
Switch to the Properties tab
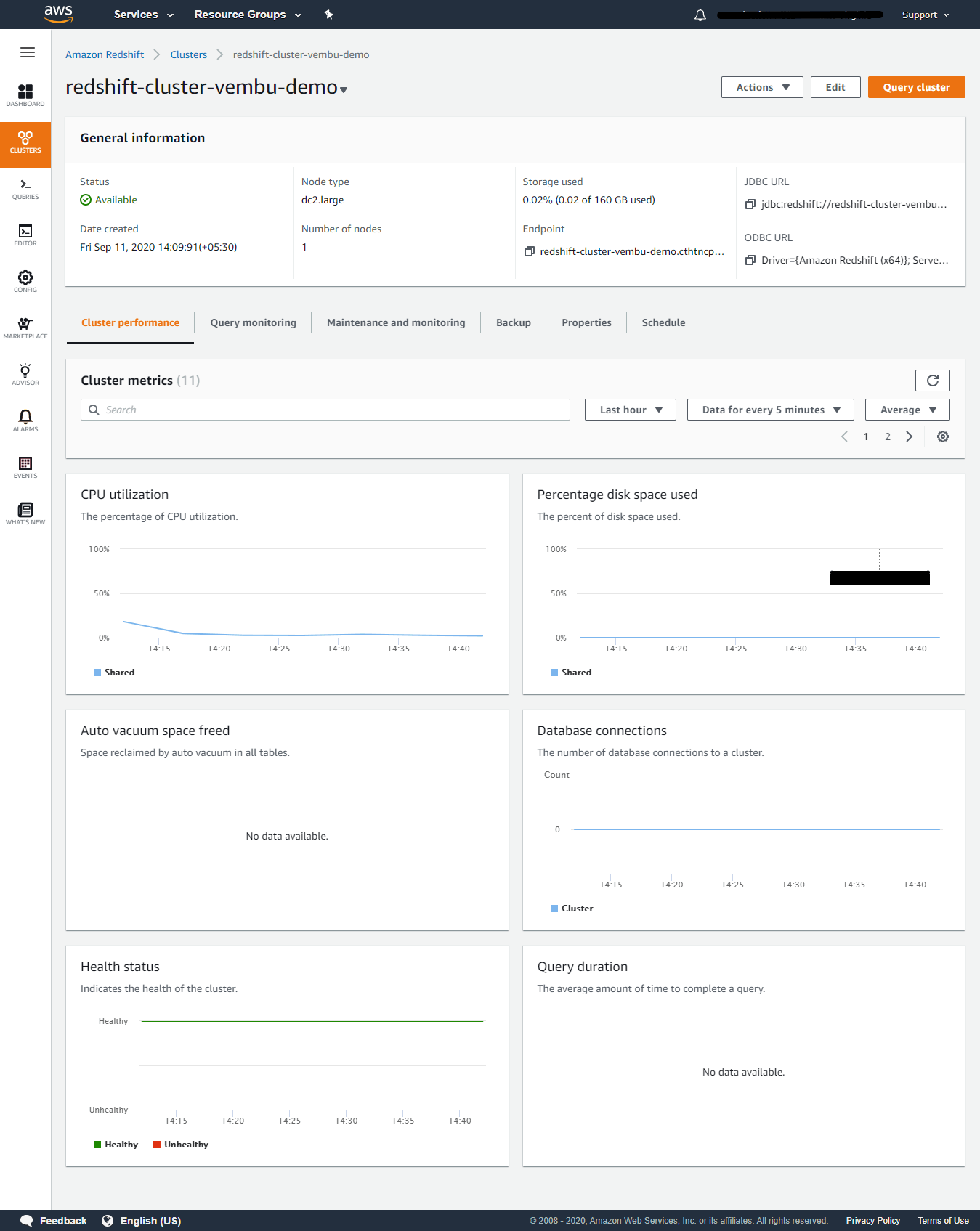click(x=586, y=322)
